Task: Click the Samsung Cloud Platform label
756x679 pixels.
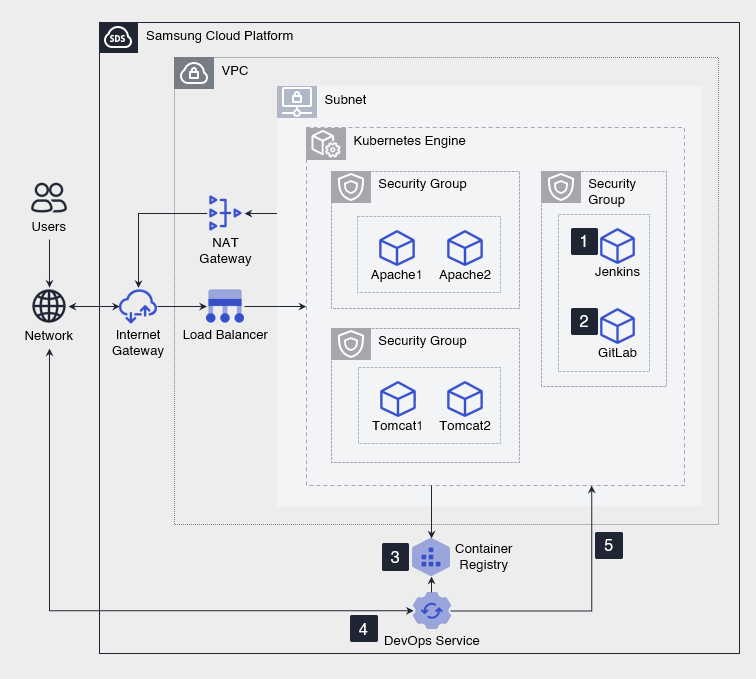Action: pyautogui.click(x=219, y=36)
